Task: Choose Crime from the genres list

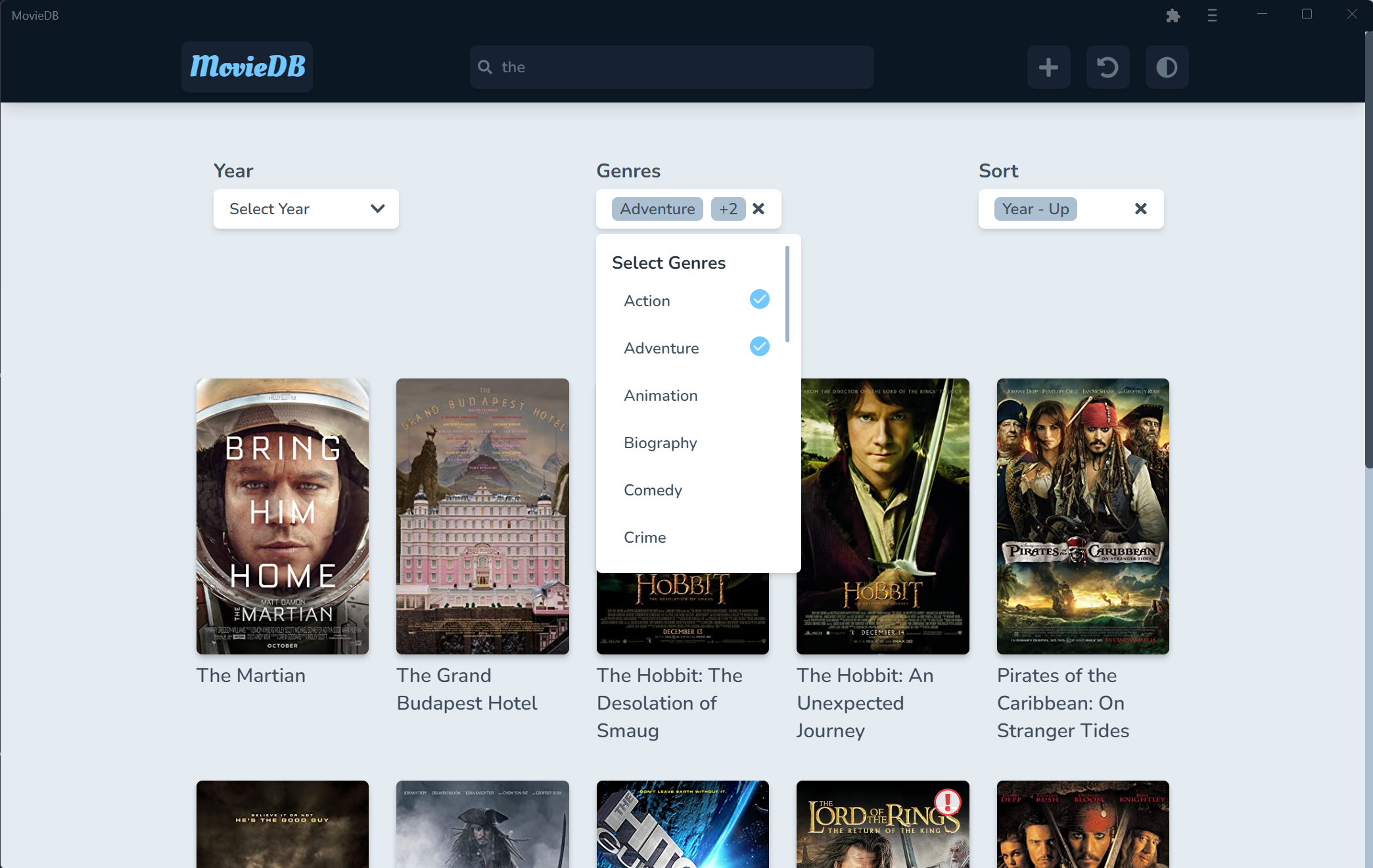Action: pyautogui.click(x=645, y=537)
